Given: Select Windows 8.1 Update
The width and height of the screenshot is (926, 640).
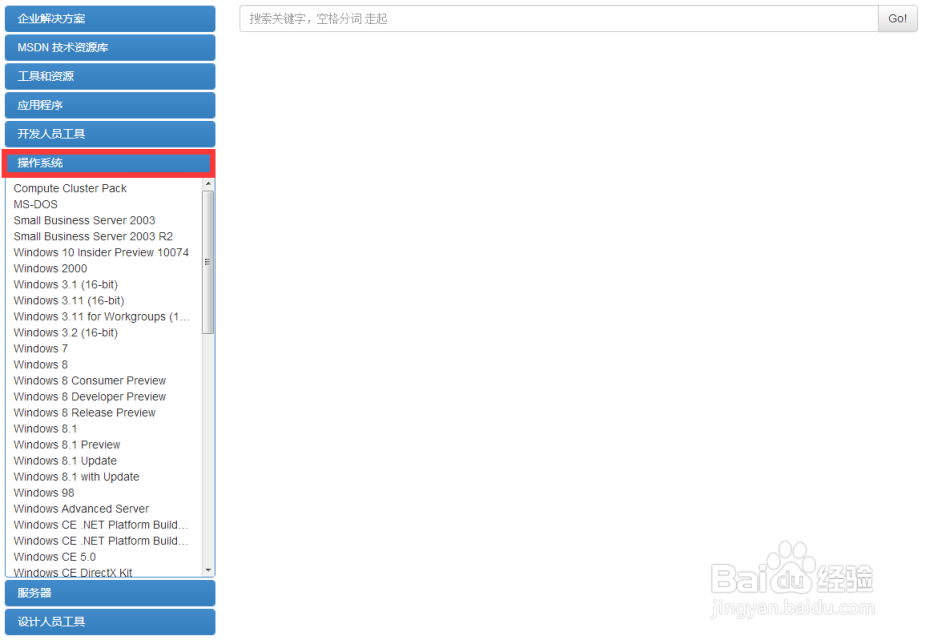Looking at the screenshot, I should 65,461.
